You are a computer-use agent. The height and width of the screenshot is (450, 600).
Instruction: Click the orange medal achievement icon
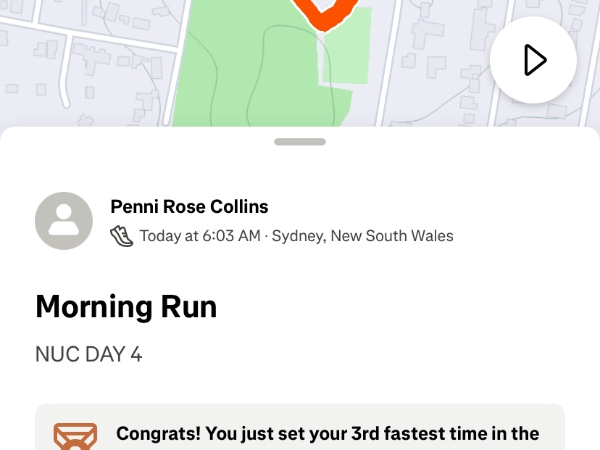(75, 437)
